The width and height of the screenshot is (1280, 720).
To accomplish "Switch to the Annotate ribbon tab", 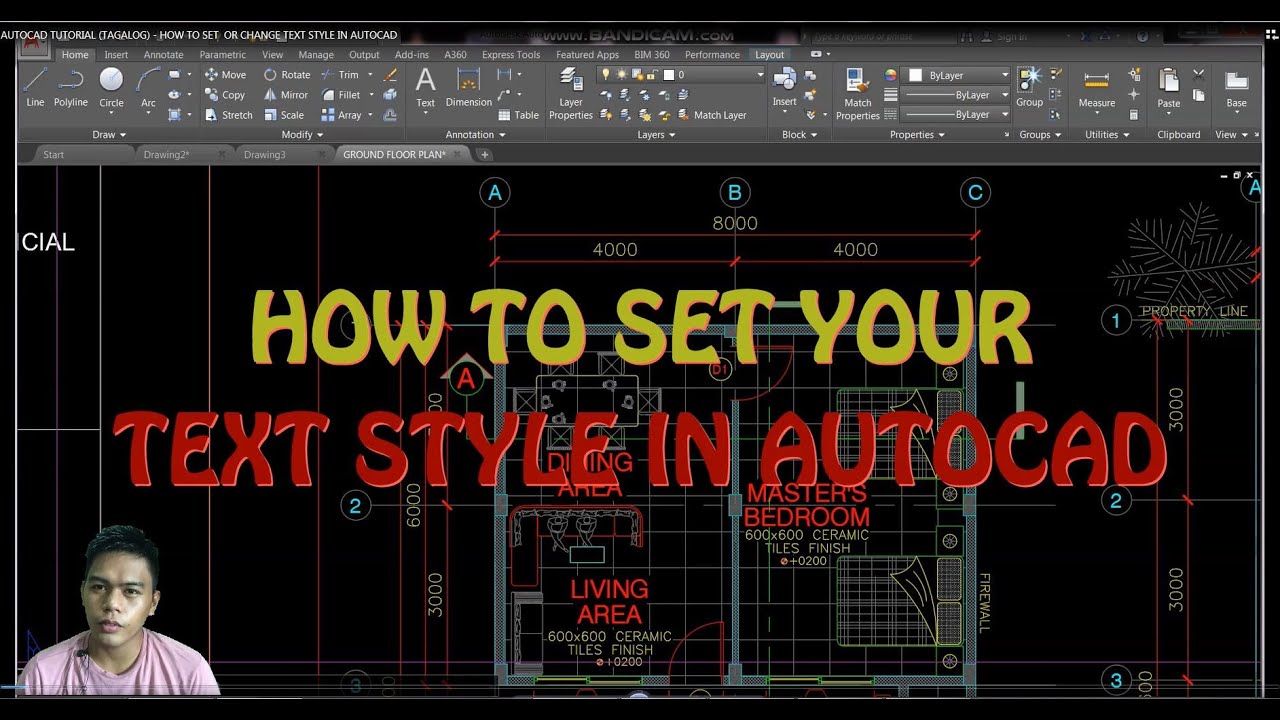I will (163, 55).
